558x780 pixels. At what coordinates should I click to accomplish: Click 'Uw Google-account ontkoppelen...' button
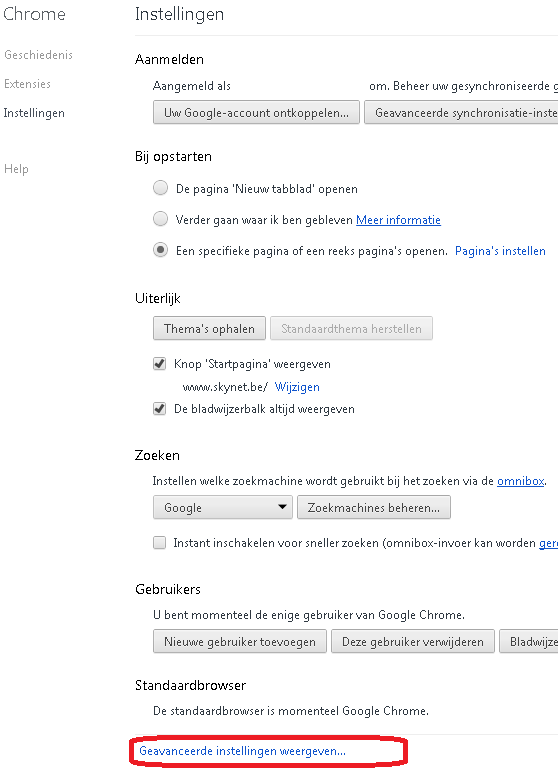tap(256, 112)
